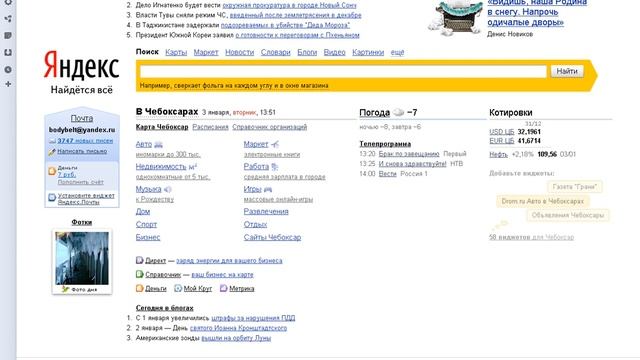Open the Погода link

coord(374,113)
